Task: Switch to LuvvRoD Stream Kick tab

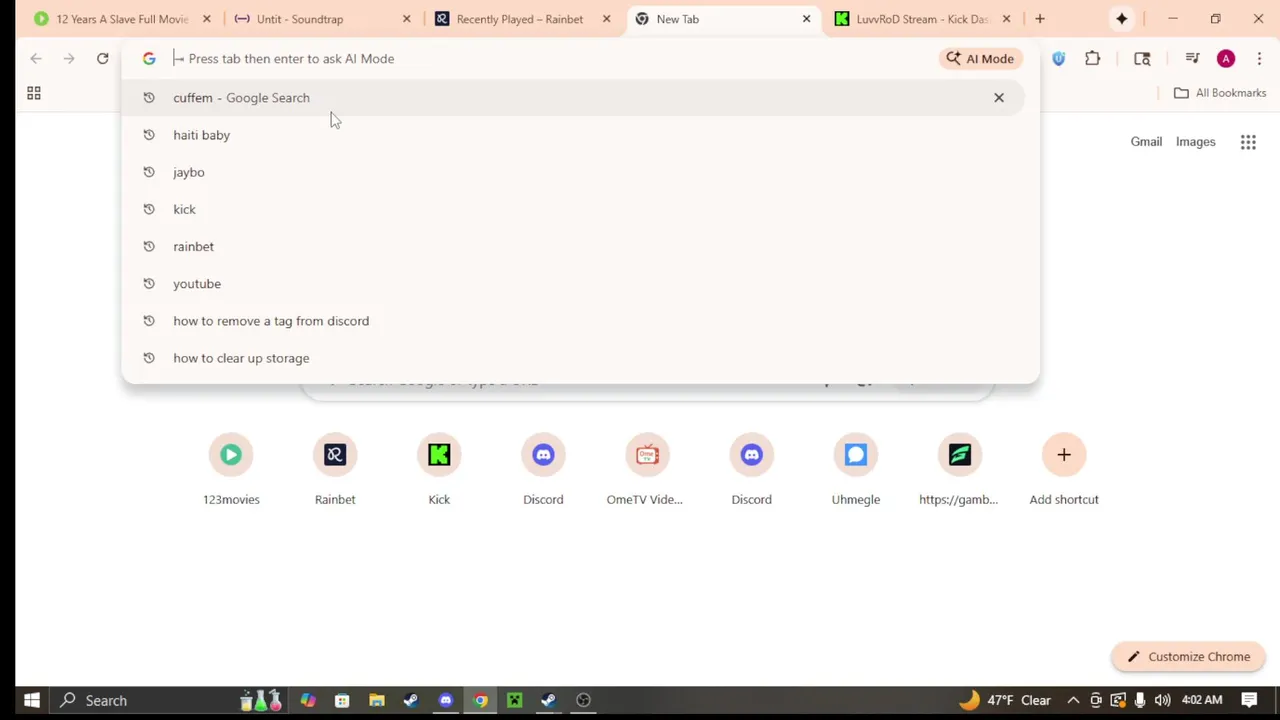Action: [920, 19]
